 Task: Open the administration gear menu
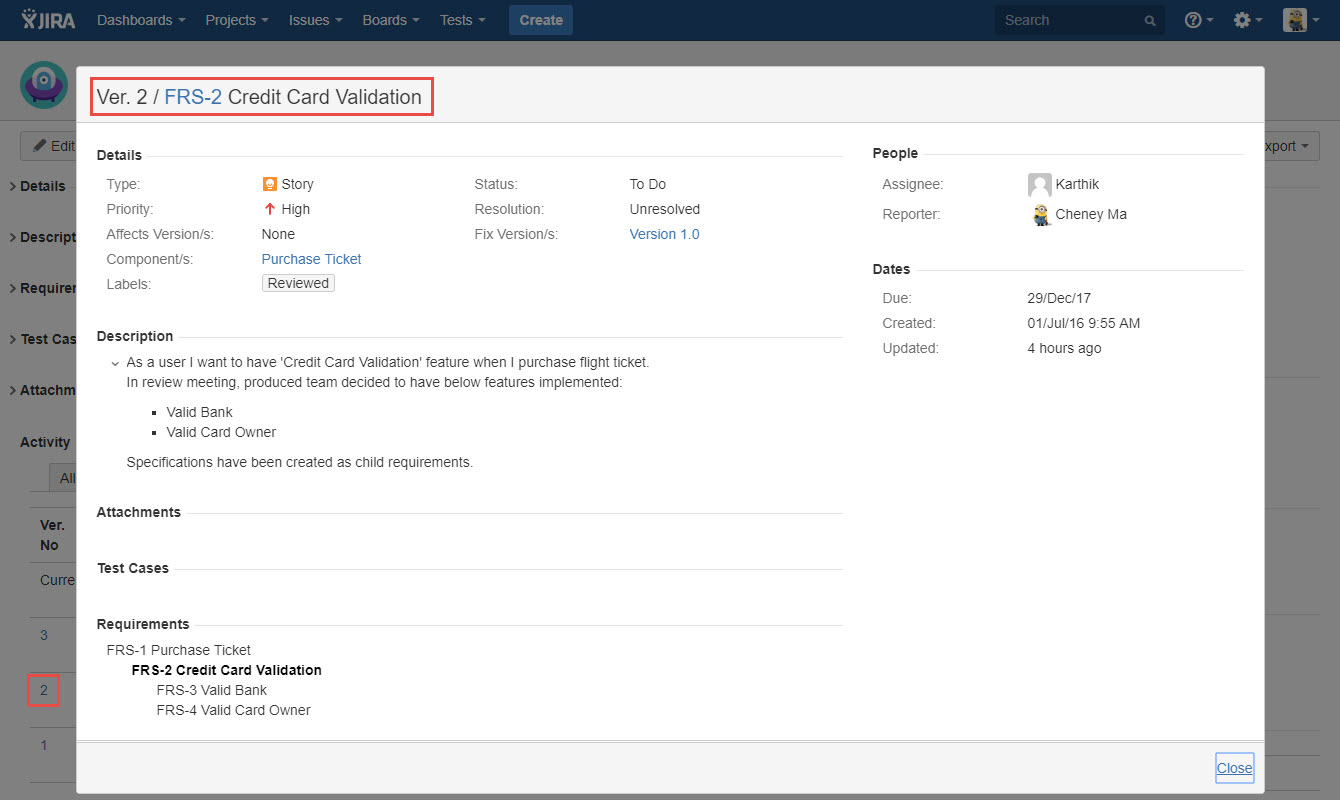[x=1247, y=20]
